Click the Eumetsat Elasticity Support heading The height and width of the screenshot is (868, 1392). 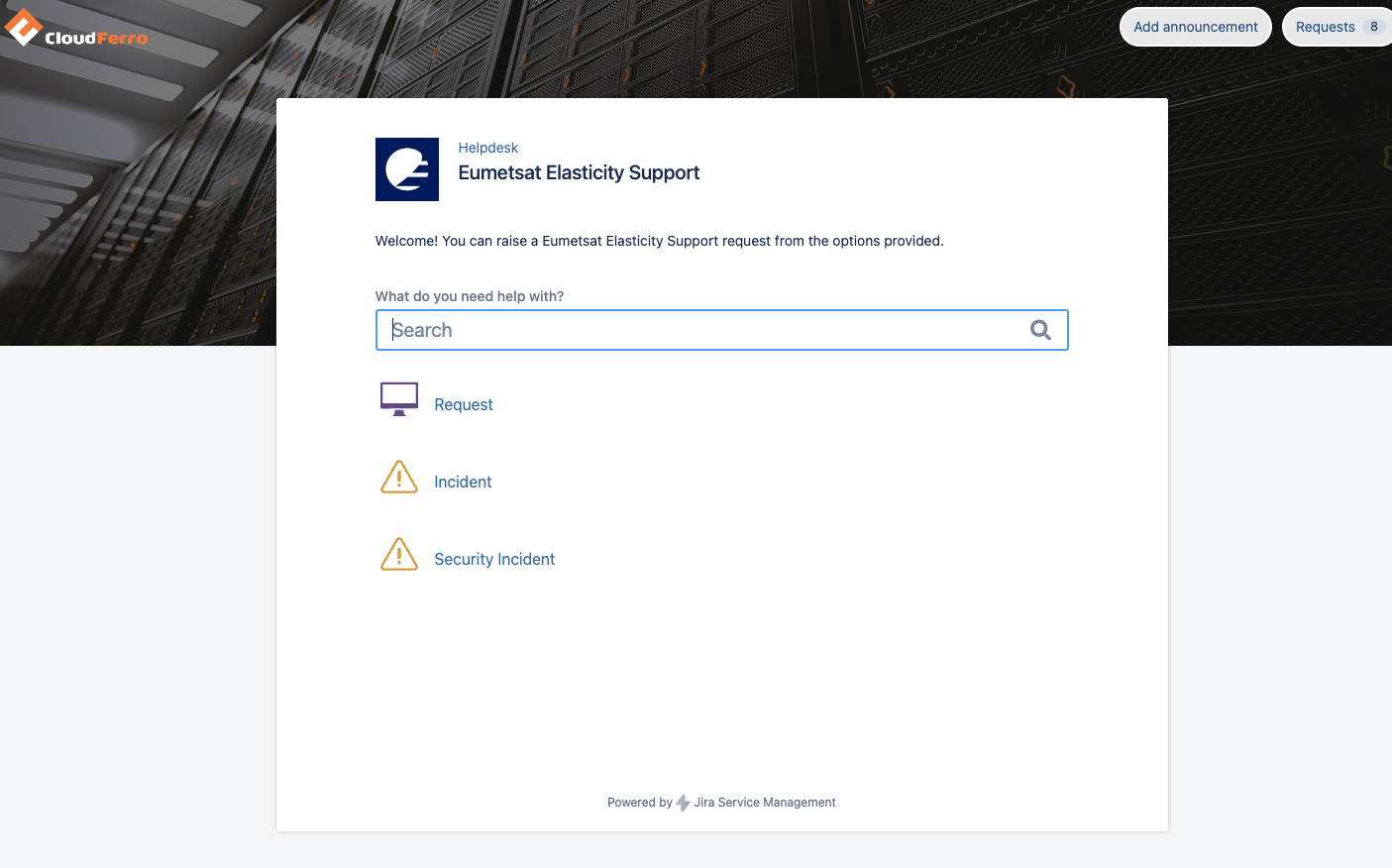pyautogui.click(x=579, y=172)
